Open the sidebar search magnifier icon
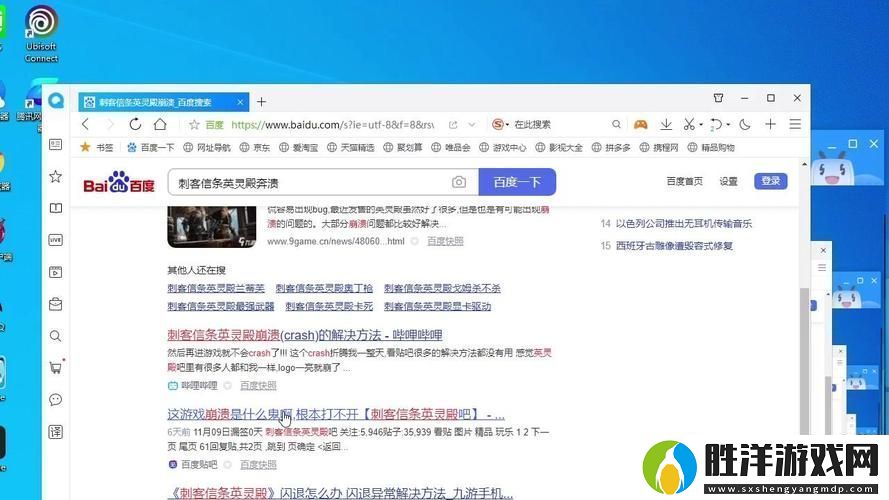Image resolution: width=889 pixels, height=500 pixels. point(56,336)
